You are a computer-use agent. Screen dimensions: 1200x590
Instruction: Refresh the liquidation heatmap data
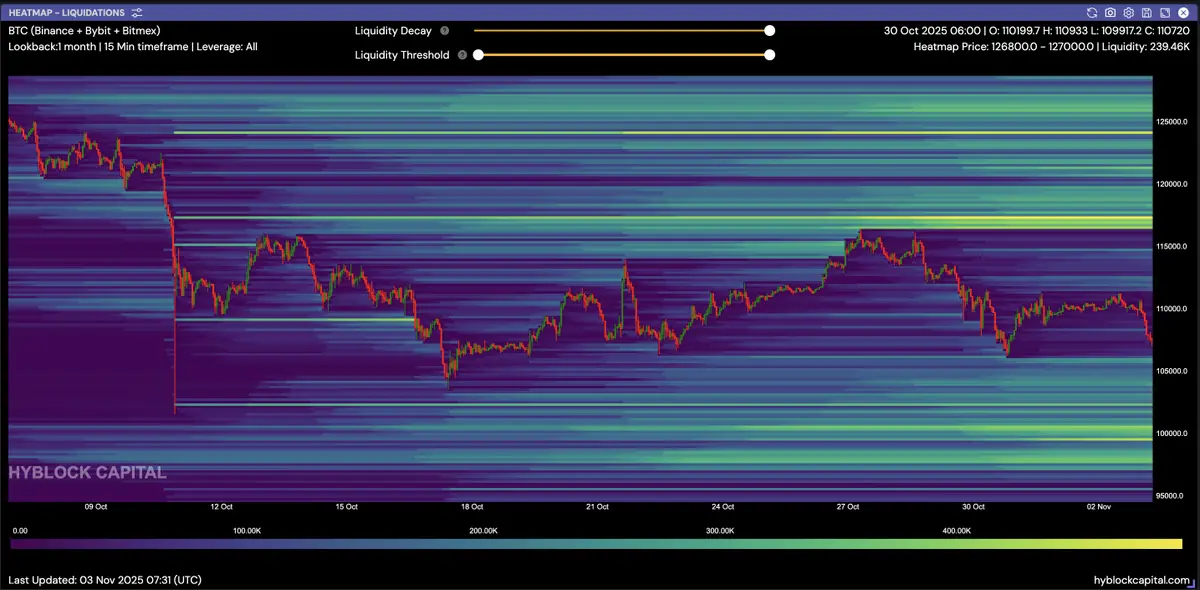point(1092,13)
